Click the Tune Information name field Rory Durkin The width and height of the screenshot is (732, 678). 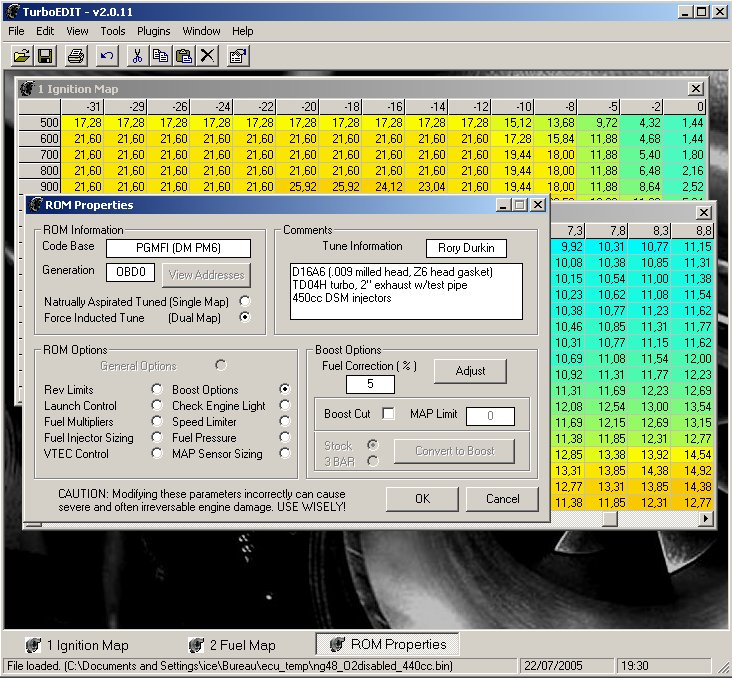point(466,248)
